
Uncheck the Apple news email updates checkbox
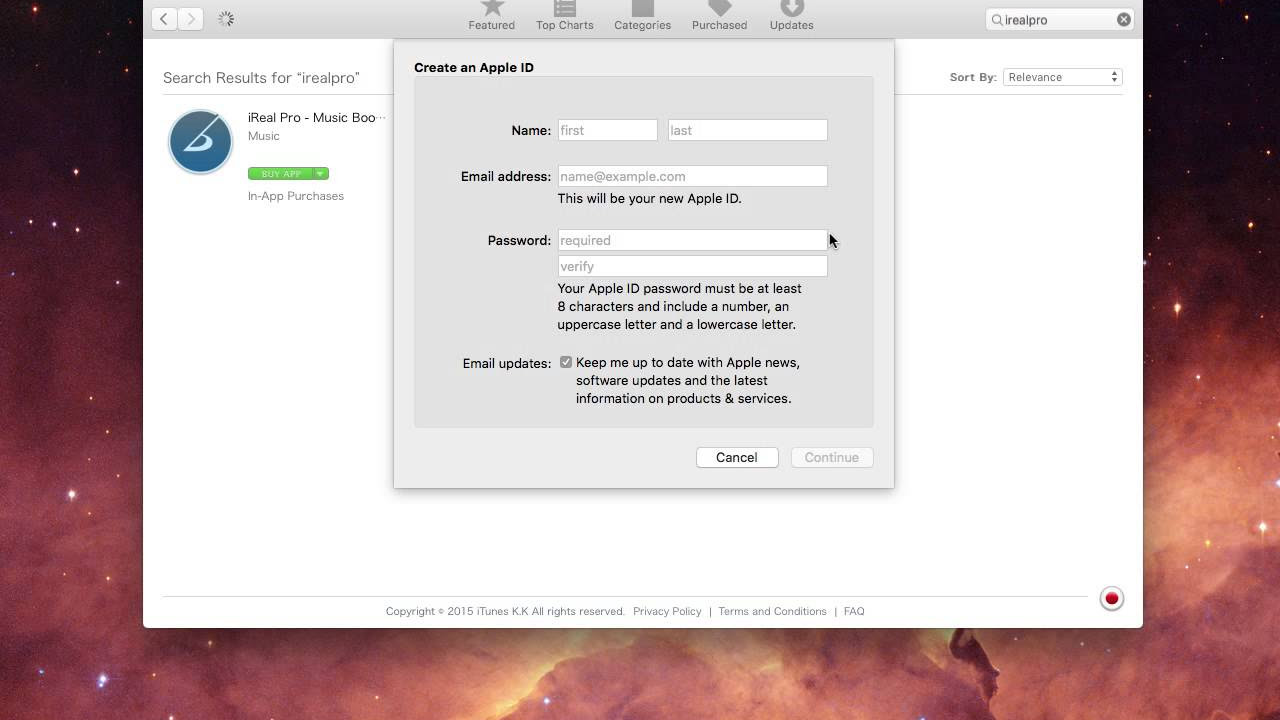click(566, 362)
